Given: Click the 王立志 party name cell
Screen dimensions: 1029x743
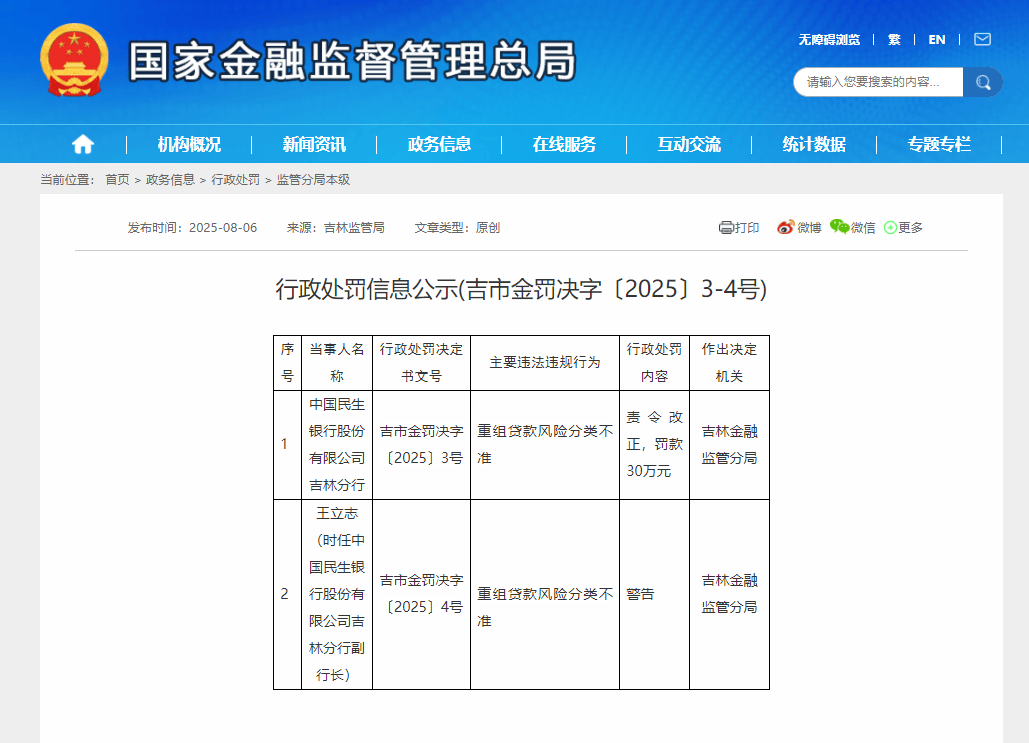Looking at the screenshot, I should click(337, 595).
